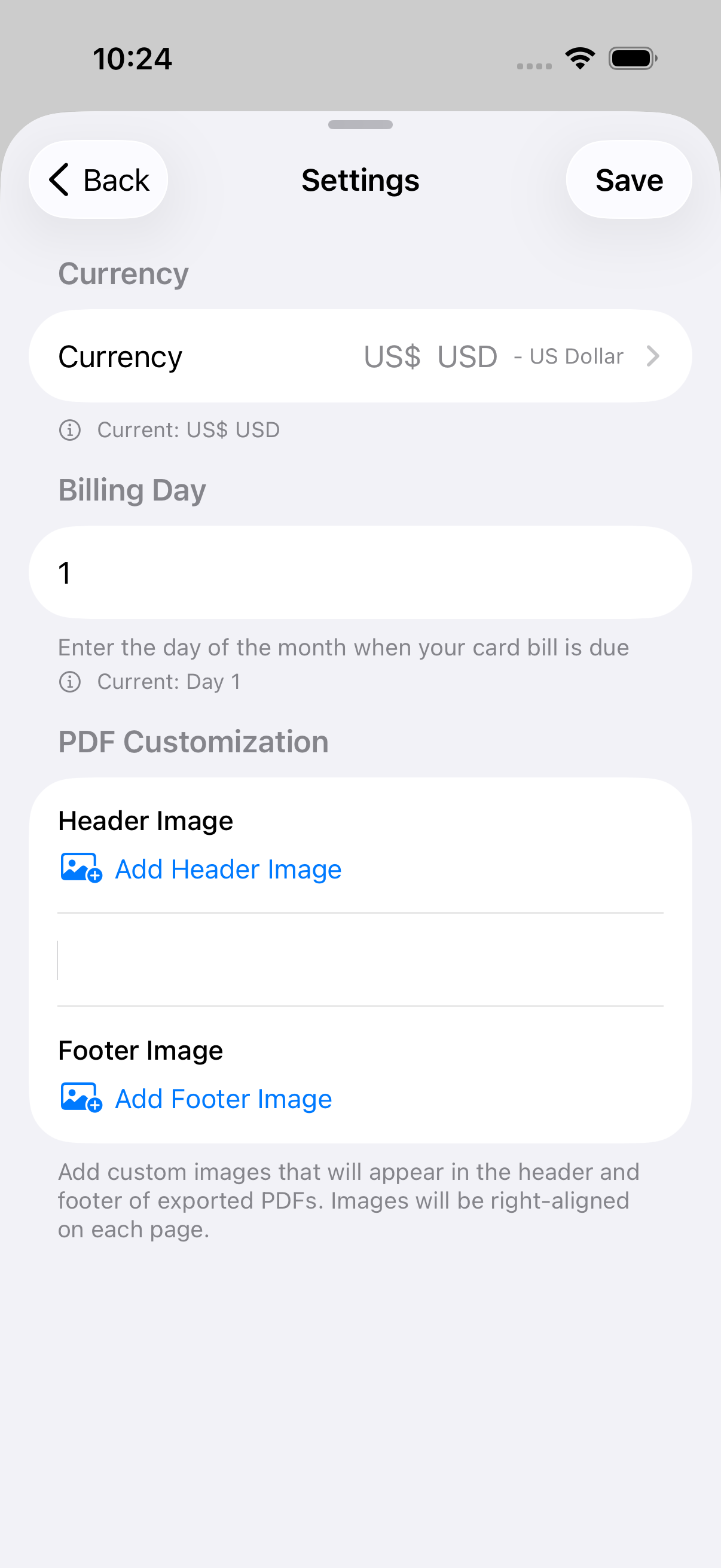The height and width of the screenshot is (1568, 721).
Task: Select the Currency row to change currency
Action: (x=120, y=356)
